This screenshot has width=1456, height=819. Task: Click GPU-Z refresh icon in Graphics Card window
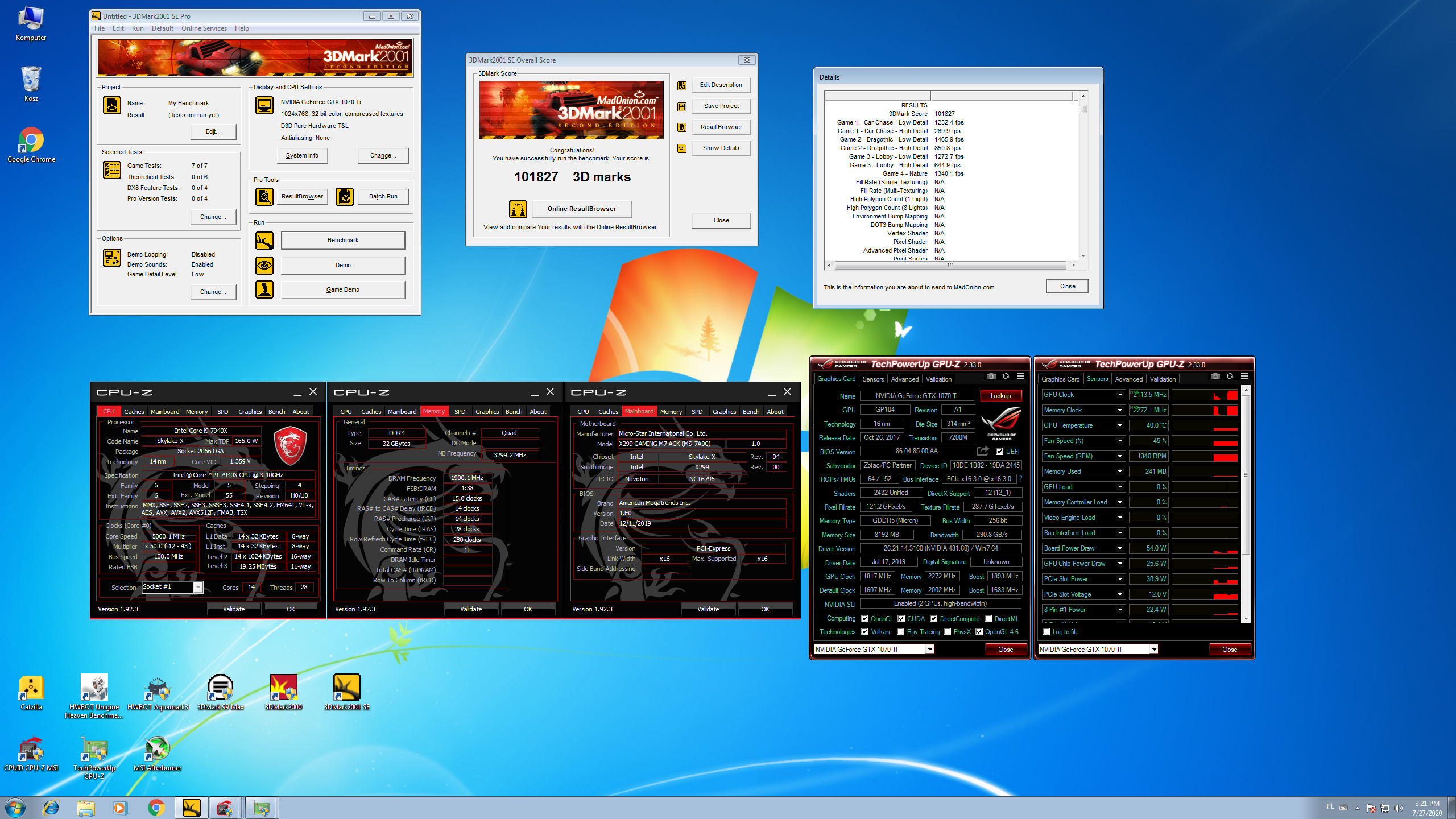tap(1006, 377)
